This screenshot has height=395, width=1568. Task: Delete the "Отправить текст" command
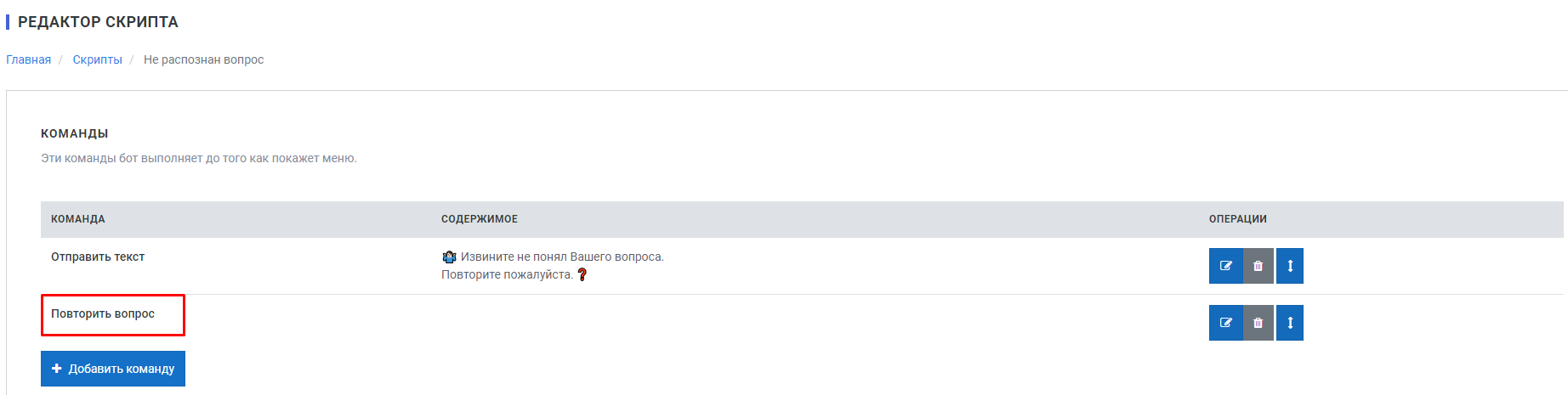click(x=1258, y=266)
